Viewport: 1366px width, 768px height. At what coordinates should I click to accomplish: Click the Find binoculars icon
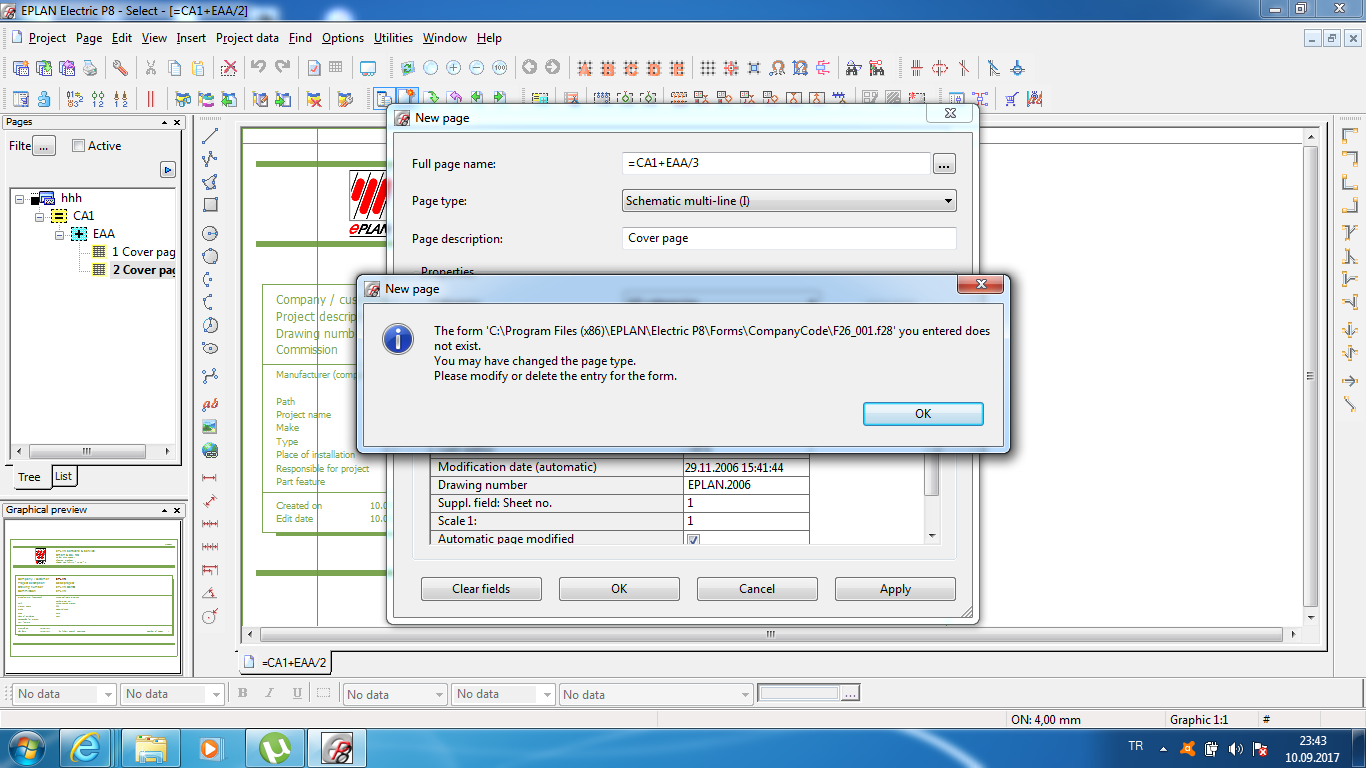(x=853, y=68)
